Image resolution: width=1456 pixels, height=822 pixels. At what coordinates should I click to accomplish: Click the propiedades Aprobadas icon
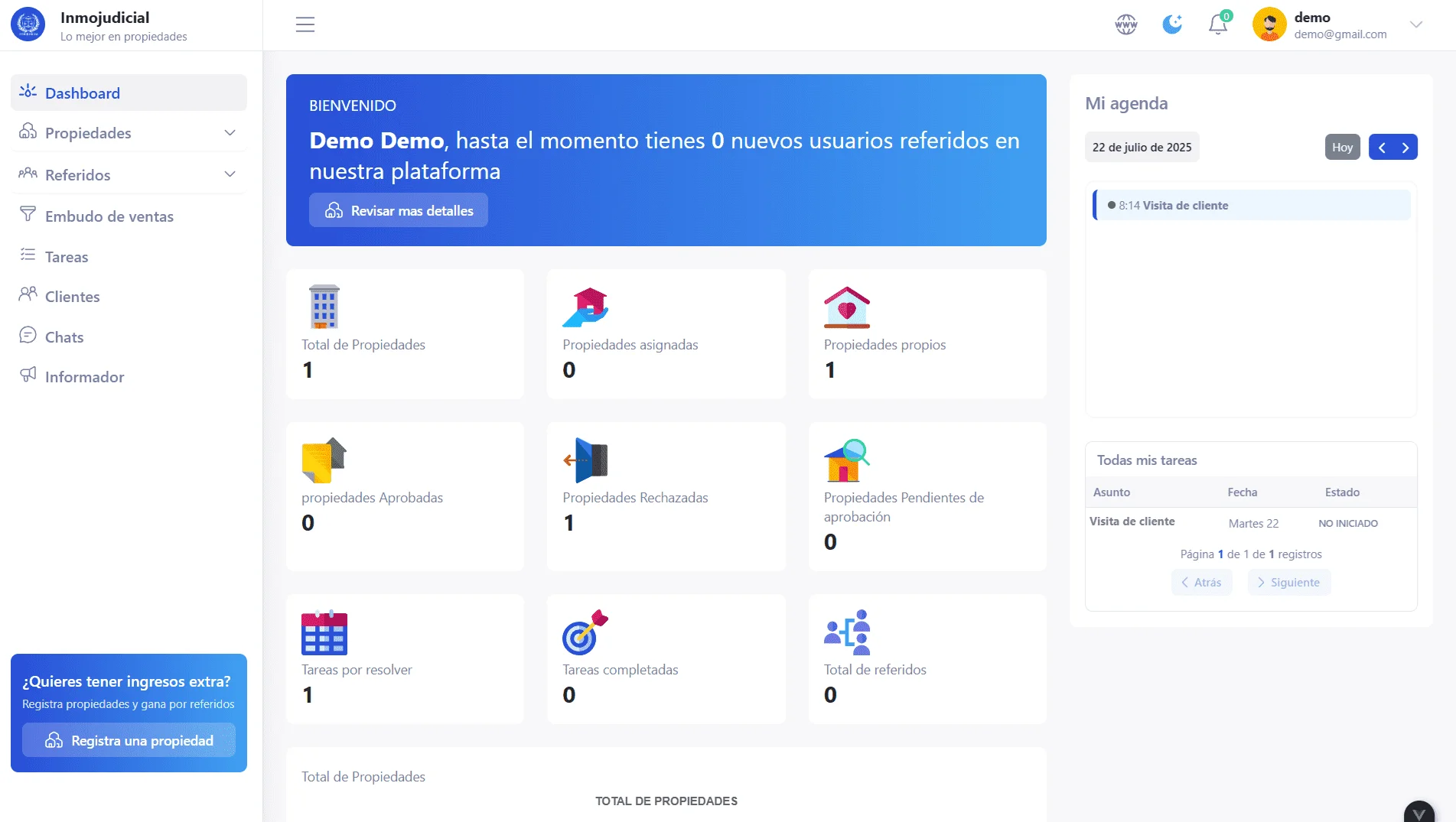pos(324,460)
